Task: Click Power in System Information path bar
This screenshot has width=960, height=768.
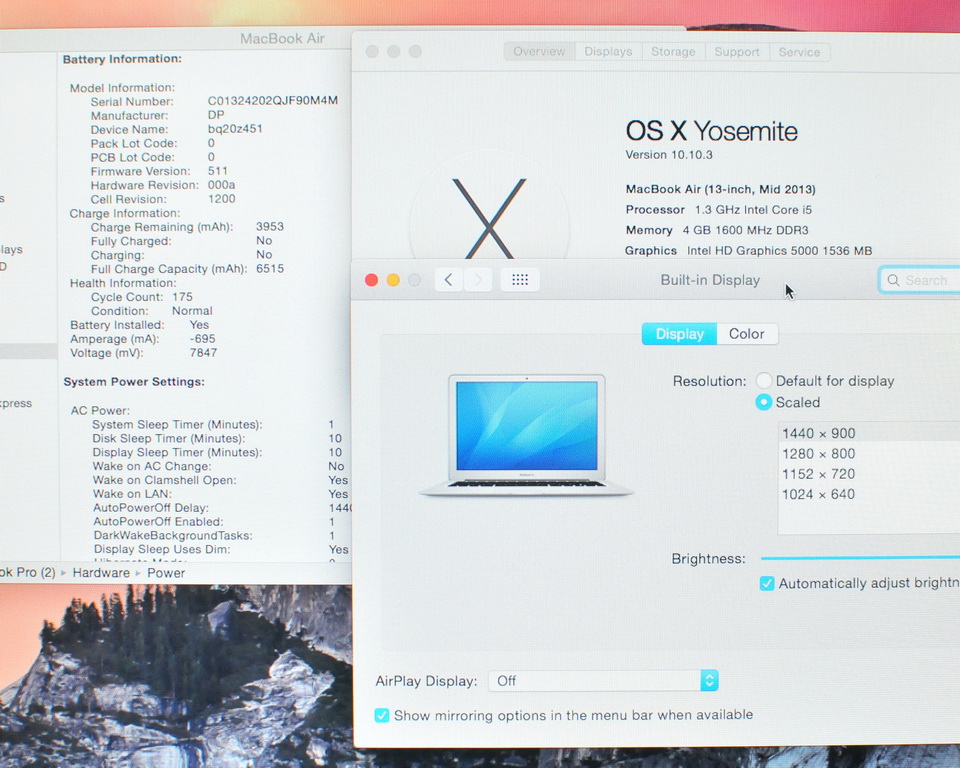Action: (166, 573)
